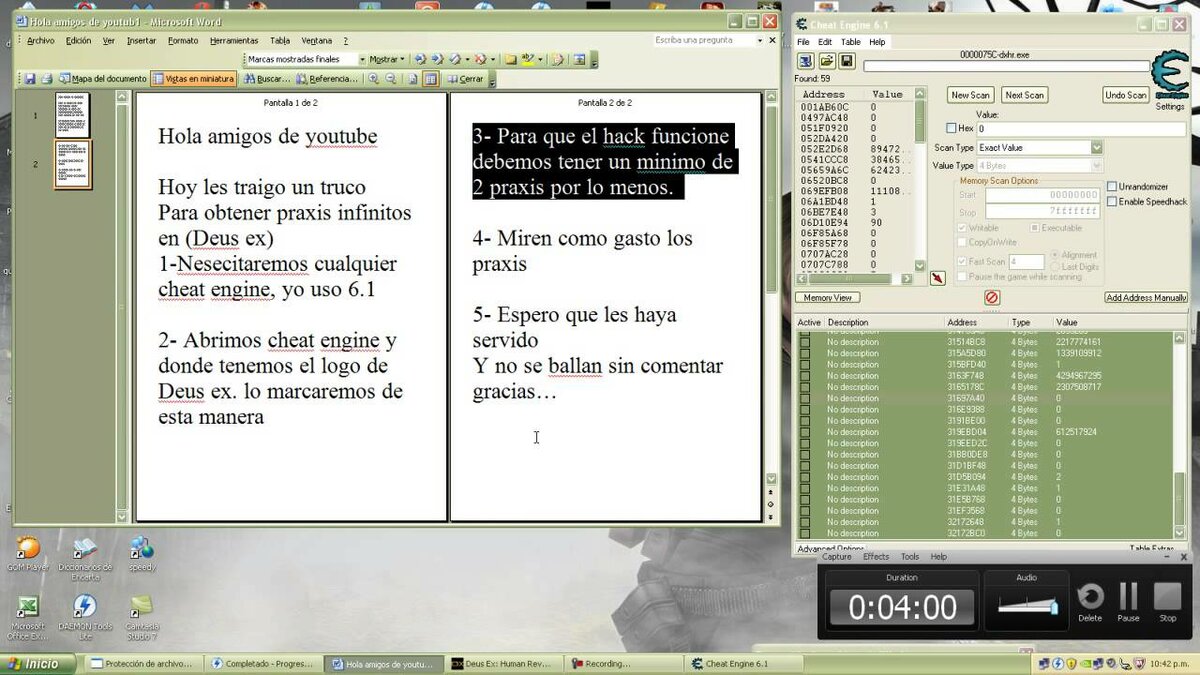Click the Next Scan button

click(1024, 95)
